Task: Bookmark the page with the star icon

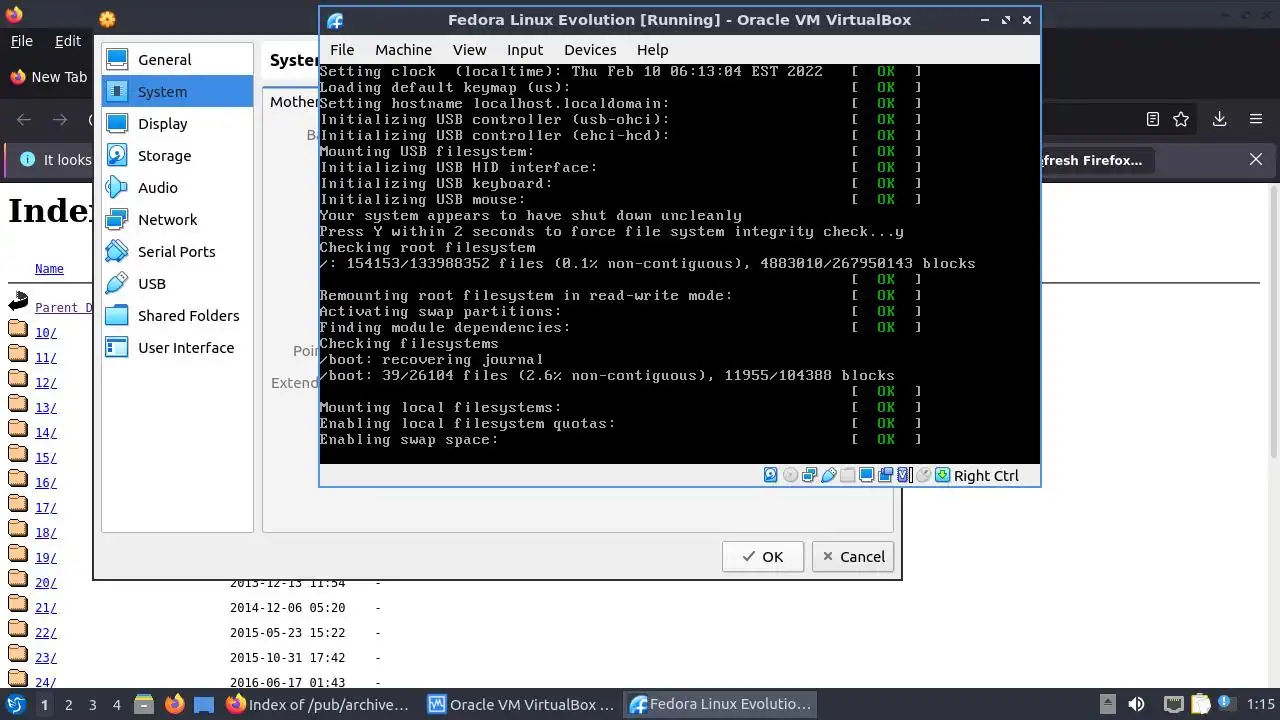Action: 1181,119
